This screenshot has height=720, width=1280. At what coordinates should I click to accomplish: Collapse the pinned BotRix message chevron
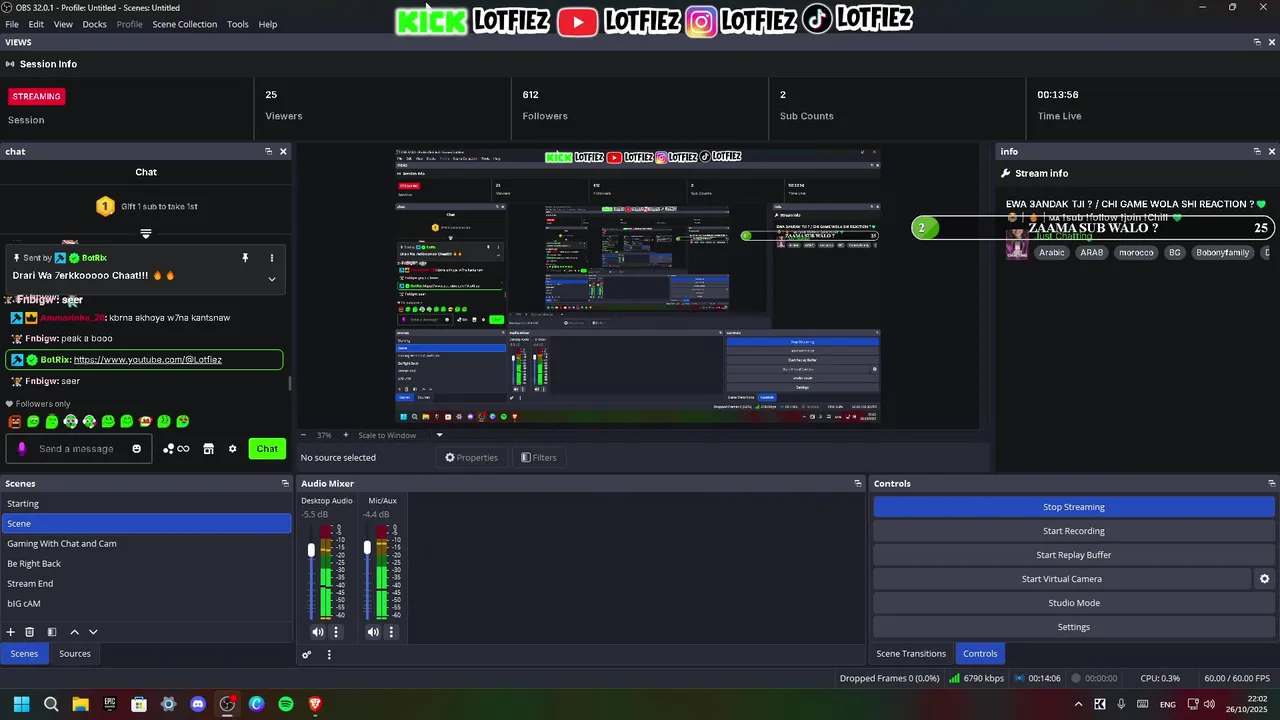[x=271, y=279]
